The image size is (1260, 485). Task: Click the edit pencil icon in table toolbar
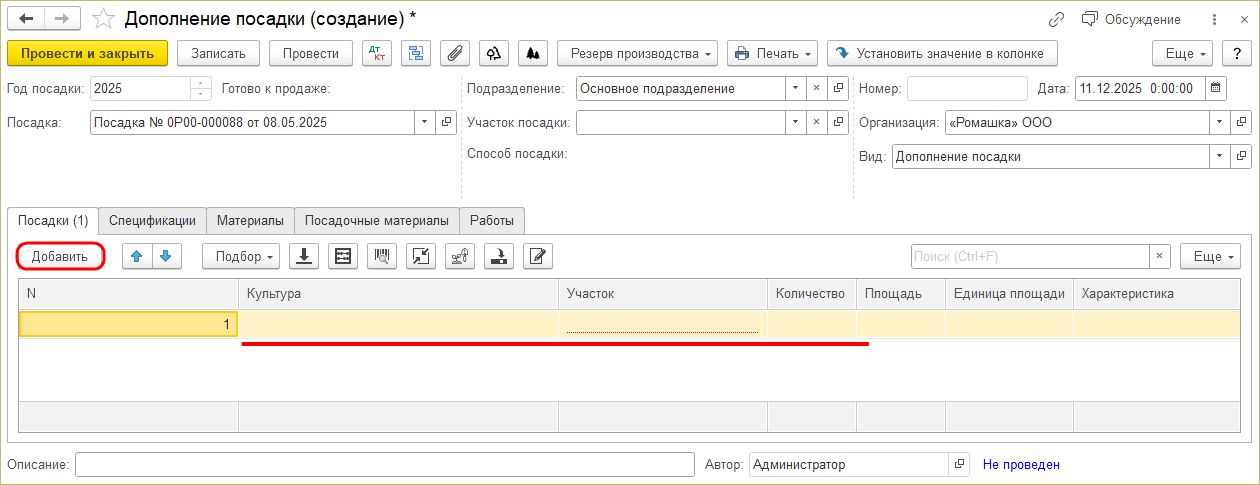[x=538, y=256]
